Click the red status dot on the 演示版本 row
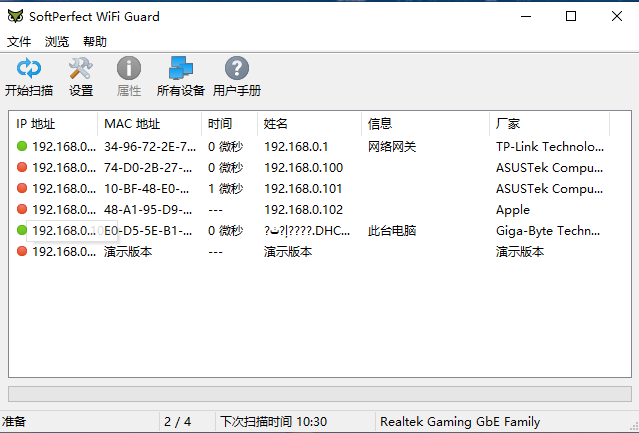The height and width of the screenshot is (433, 639). point(22,251)
